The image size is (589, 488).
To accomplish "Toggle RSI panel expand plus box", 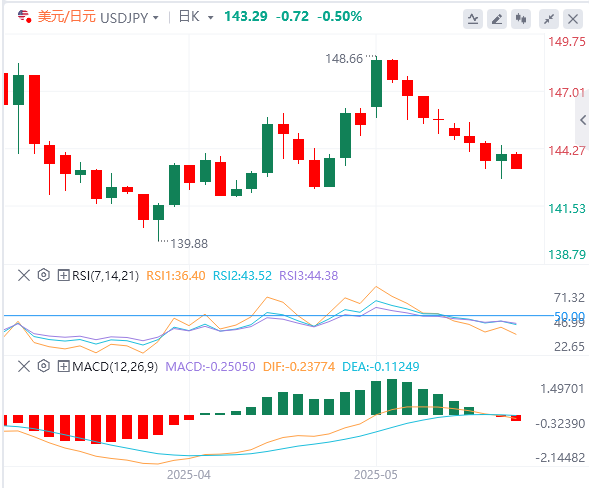I will pyautogui.click(x=63, y=275).
